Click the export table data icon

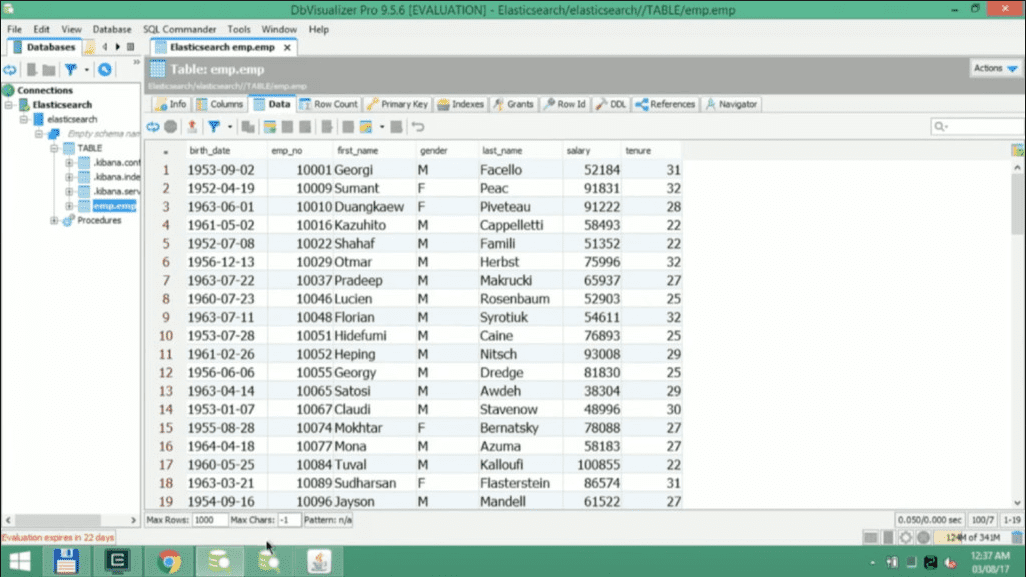192,127
